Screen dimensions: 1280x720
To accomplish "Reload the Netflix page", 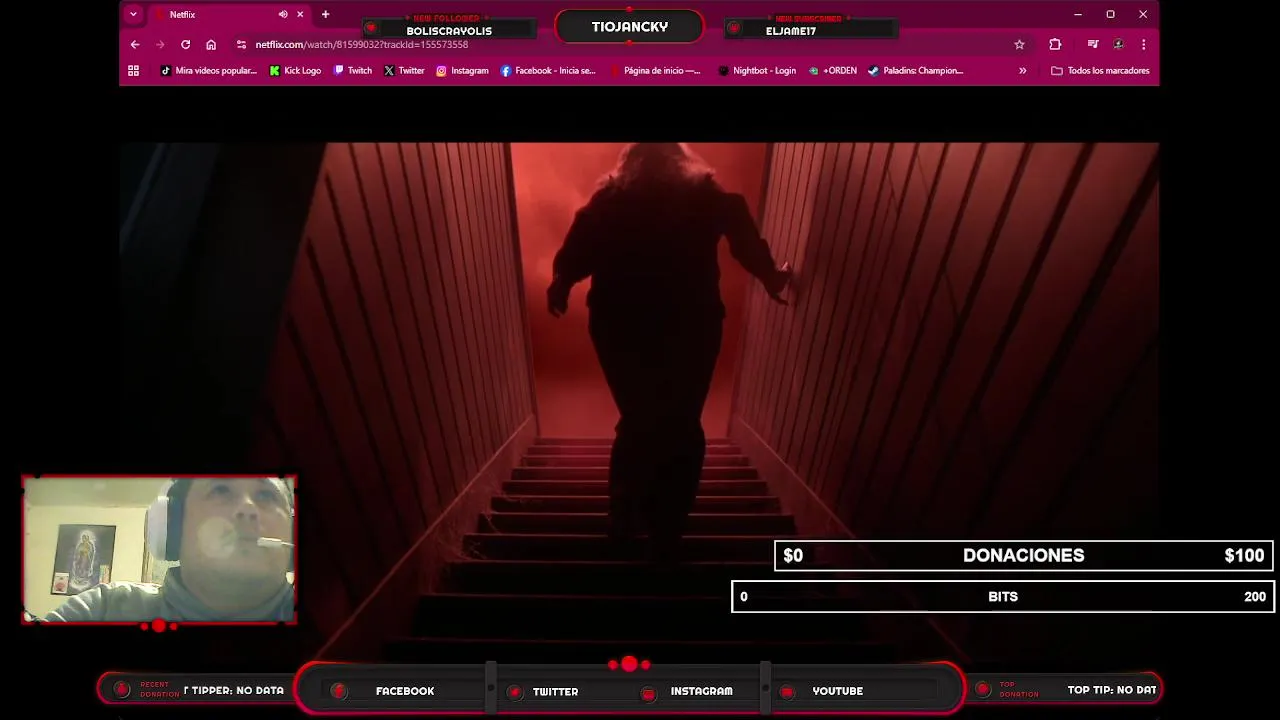I will tap(185, 44).
